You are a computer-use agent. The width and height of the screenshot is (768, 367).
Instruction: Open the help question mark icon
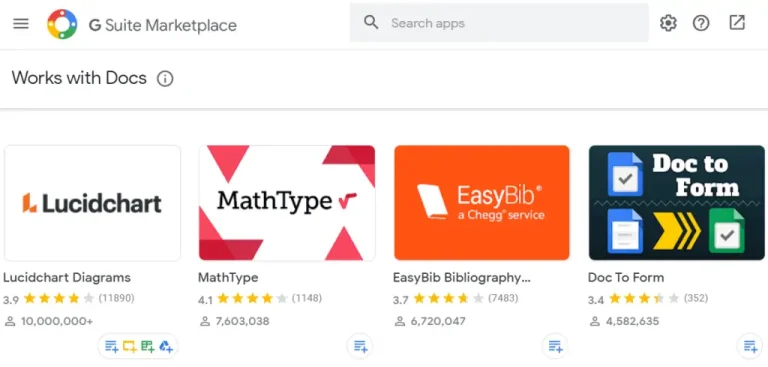(701, 23)
